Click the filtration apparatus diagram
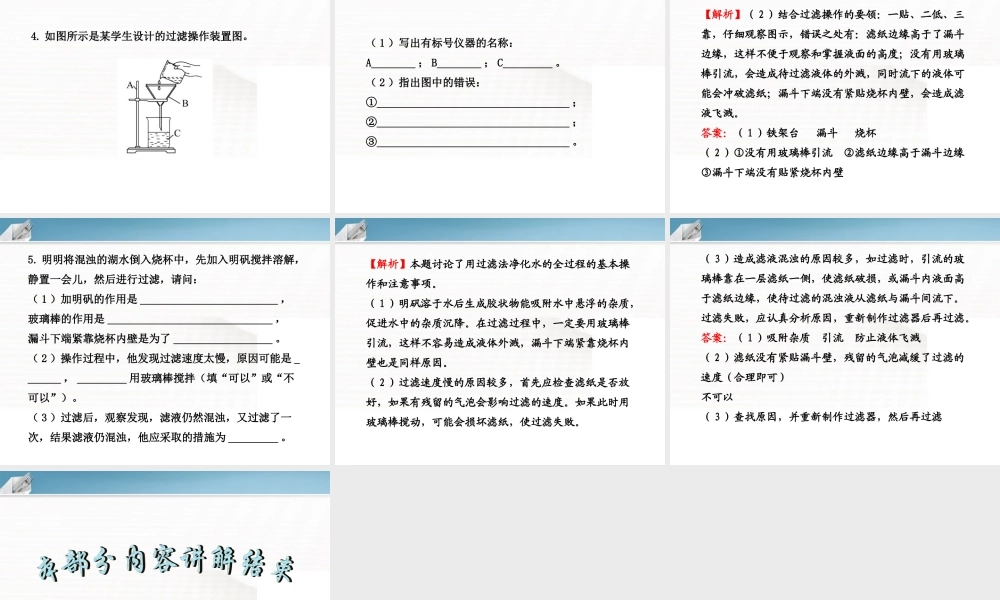 [165, 107]
